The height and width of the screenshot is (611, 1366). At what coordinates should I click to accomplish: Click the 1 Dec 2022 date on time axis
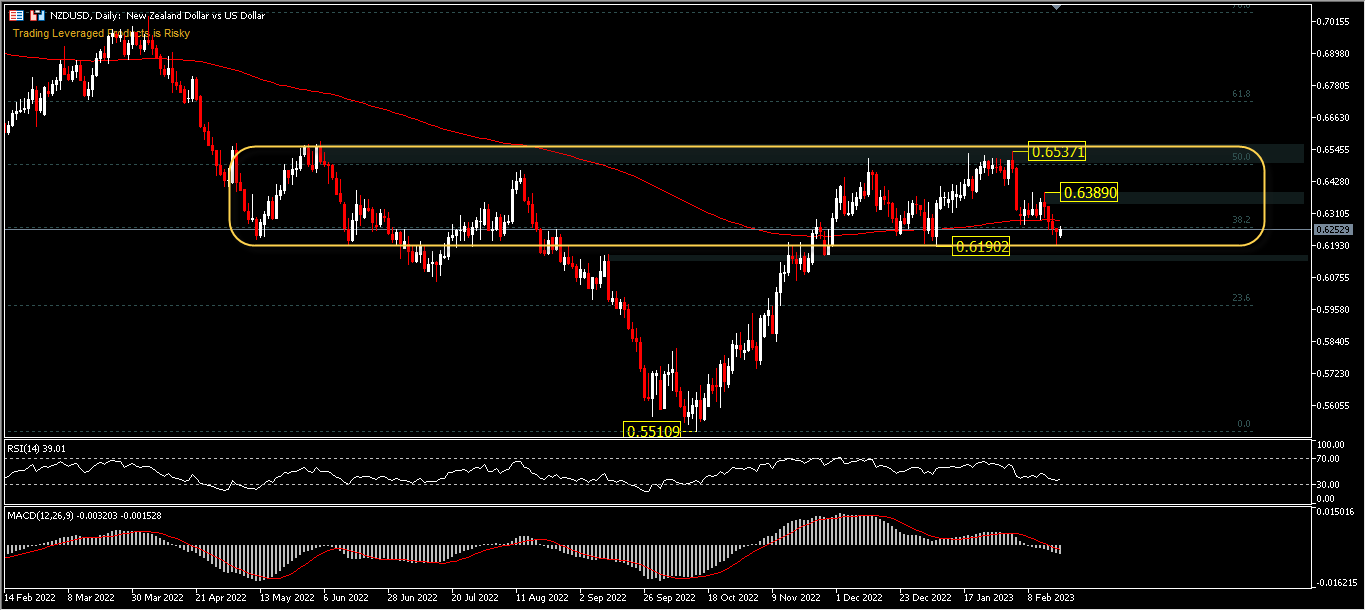click(860, 597)
